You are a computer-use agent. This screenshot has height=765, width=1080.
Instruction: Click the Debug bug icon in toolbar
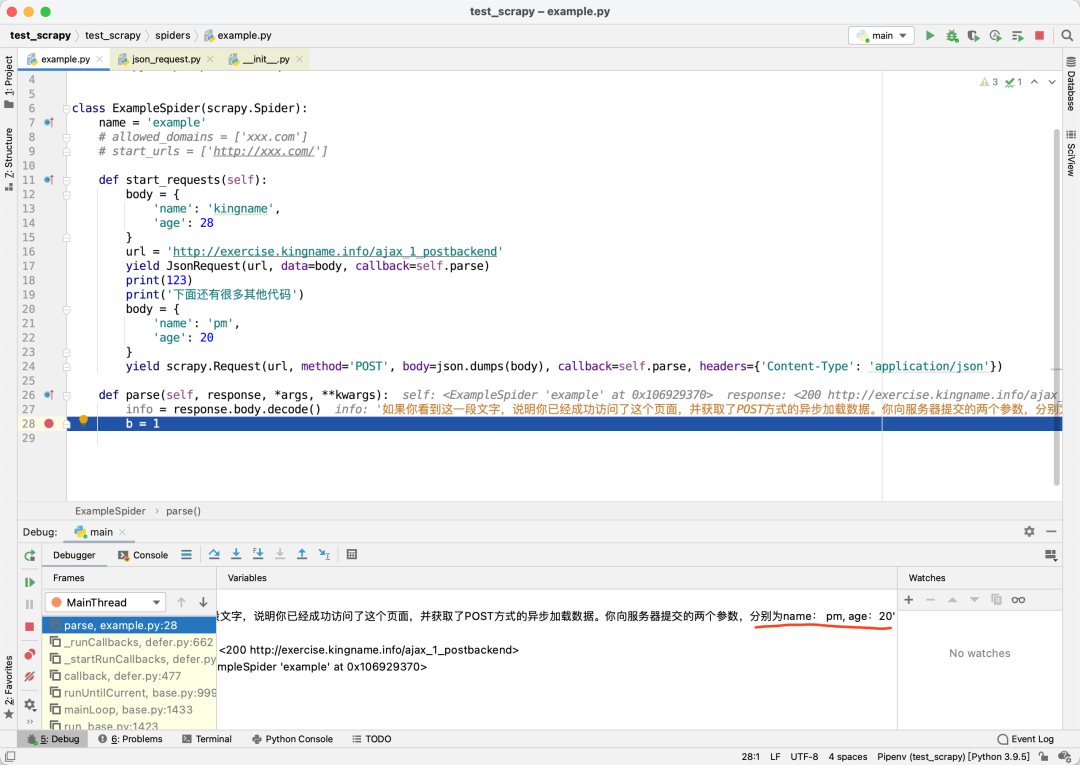(x=952, y=35)
